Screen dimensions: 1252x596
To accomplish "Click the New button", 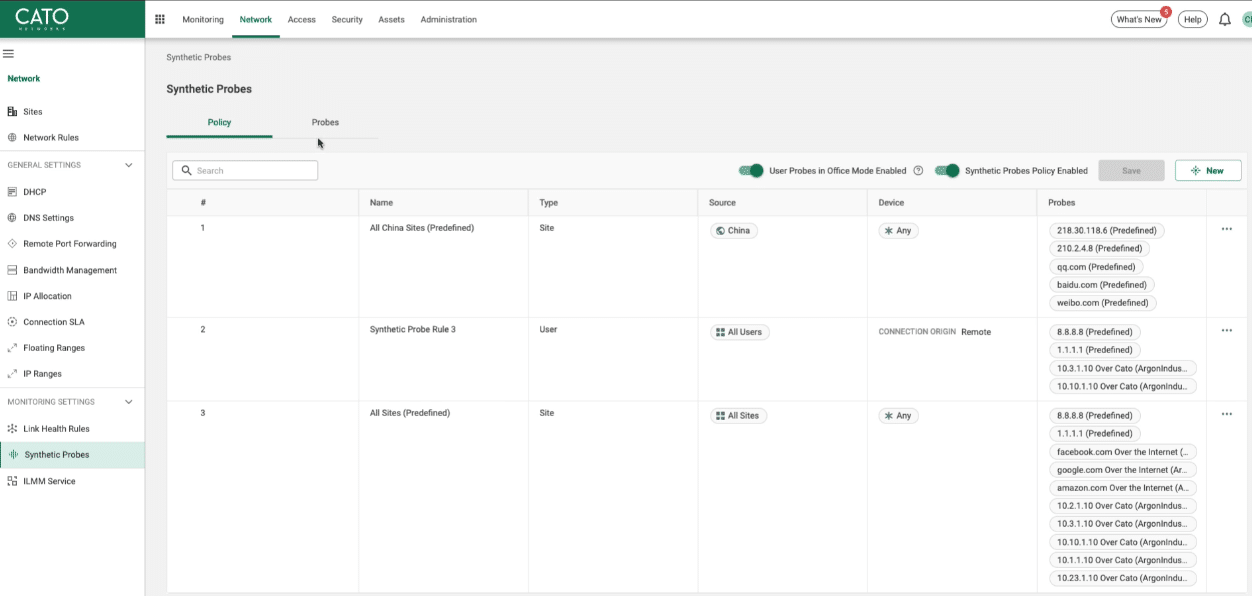I will point(1208,171).
